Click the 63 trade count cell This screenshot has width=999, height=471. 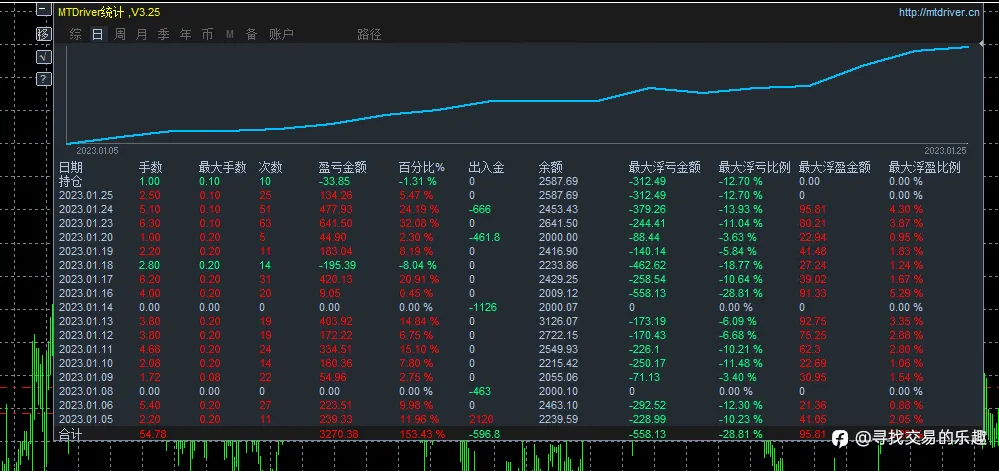point(264,223)
